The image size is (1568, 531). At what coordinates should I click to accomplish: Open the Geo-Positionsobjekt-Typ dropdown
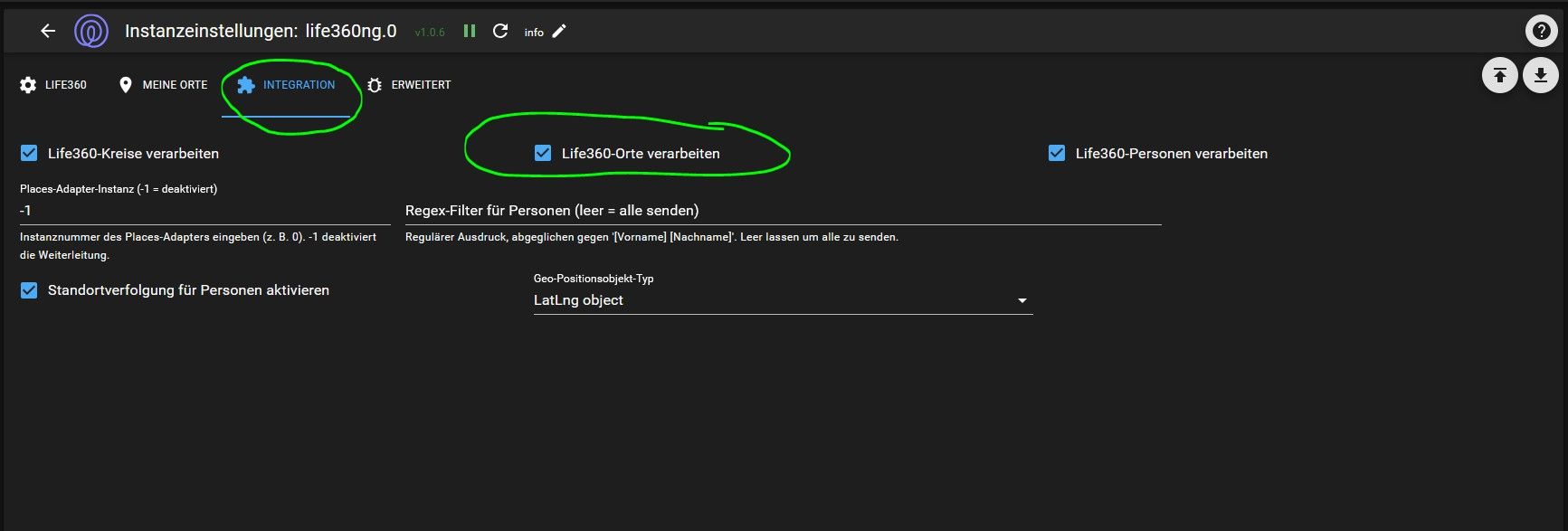pyautogui.click(x=784, y=300)
